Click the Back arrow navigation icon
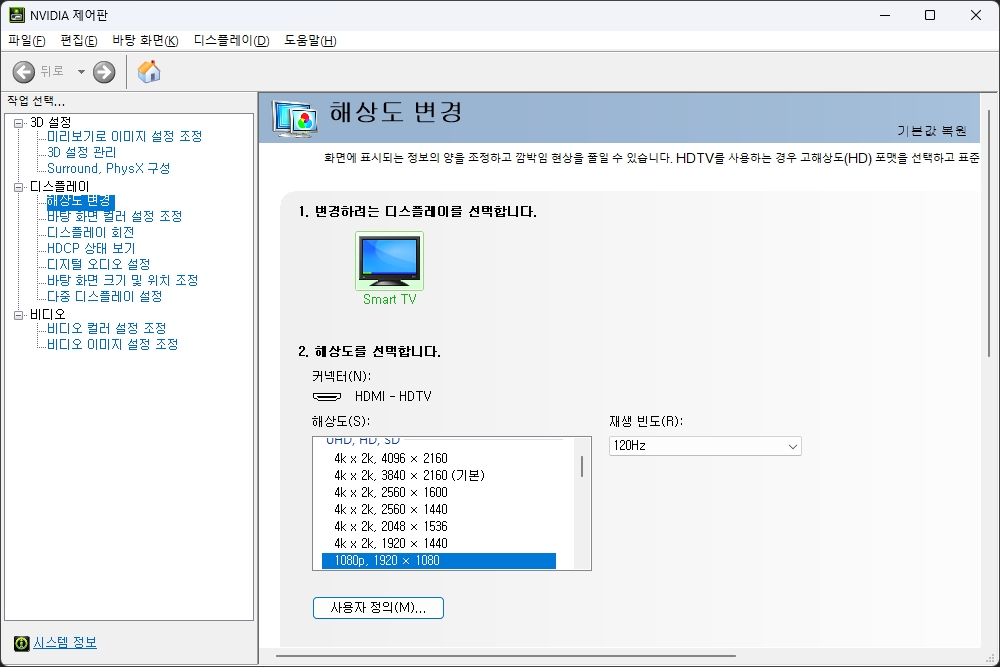The width and height of the screenshot is (1000, 667). tap(24, 71)
